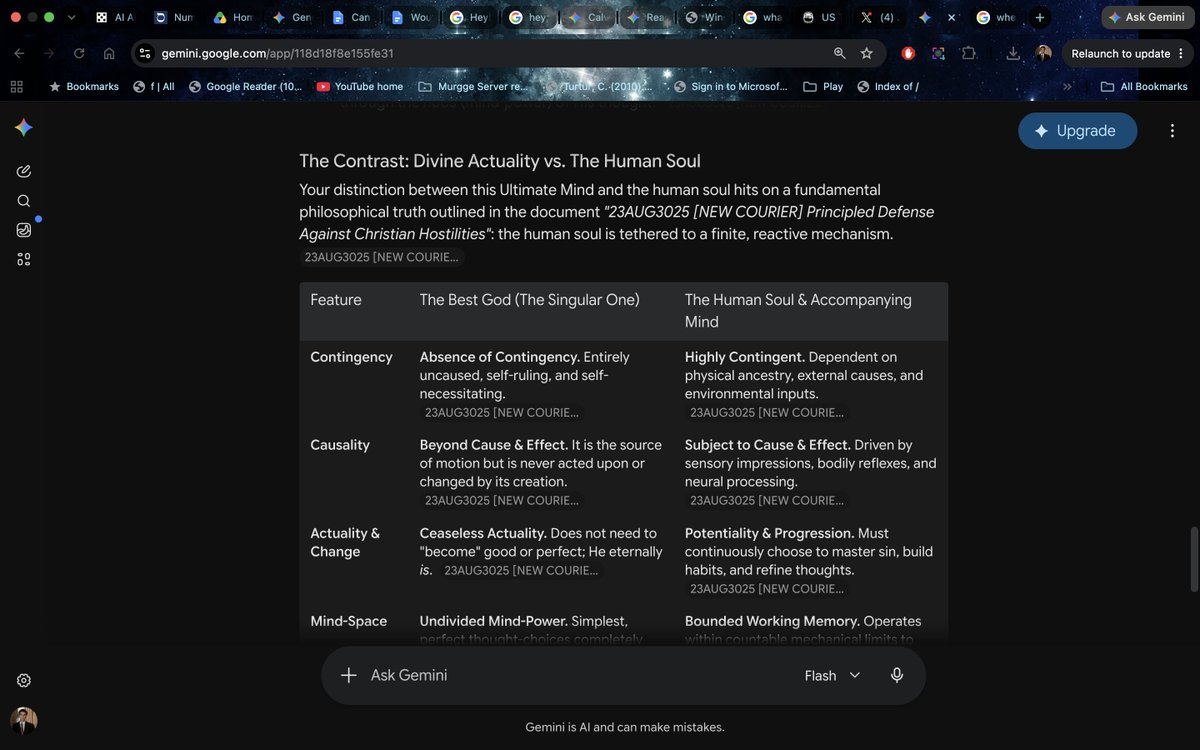
Task: Open the Flash model selector dropdown
Action: (832, 675)
